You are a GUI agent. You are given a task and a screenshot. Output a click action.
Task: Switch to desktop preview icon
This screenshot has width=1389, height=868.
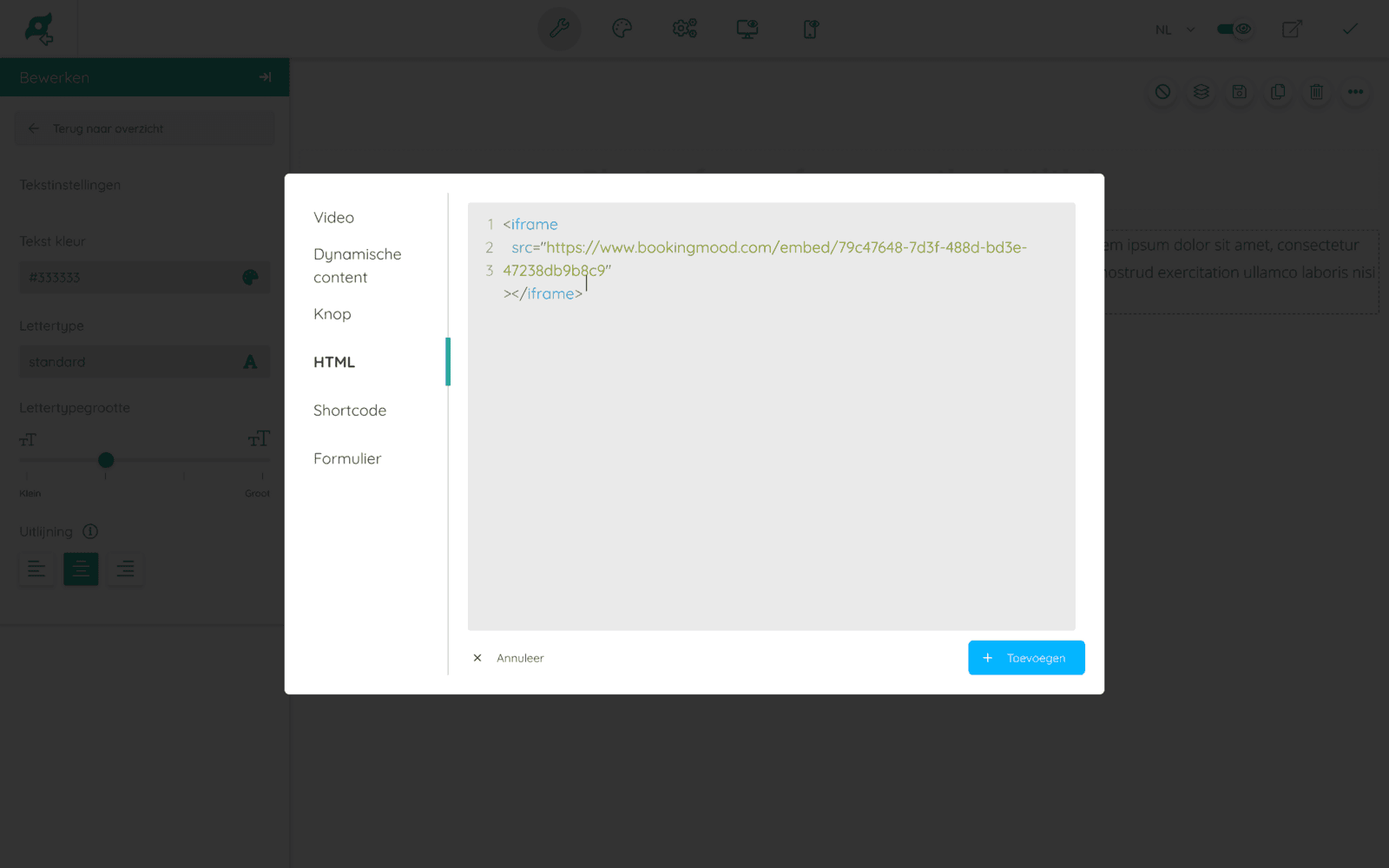(747, 29)
